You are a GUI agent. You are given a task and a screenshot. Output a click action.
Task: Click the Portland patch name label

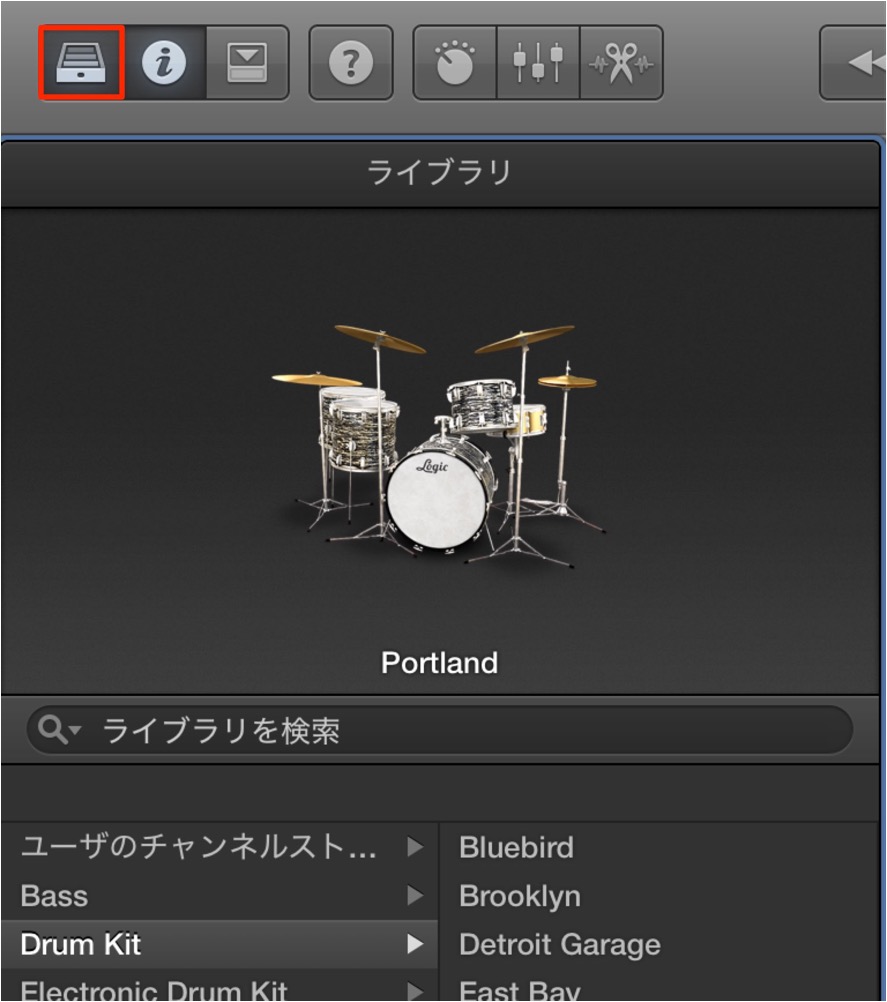[439, 663]
